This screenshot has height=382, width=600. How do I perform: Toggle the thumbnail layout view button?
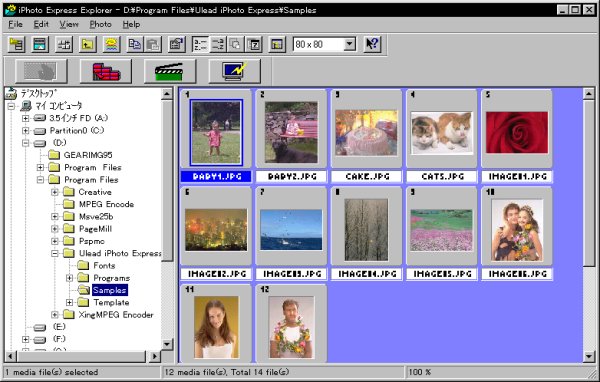click(277, 44)
